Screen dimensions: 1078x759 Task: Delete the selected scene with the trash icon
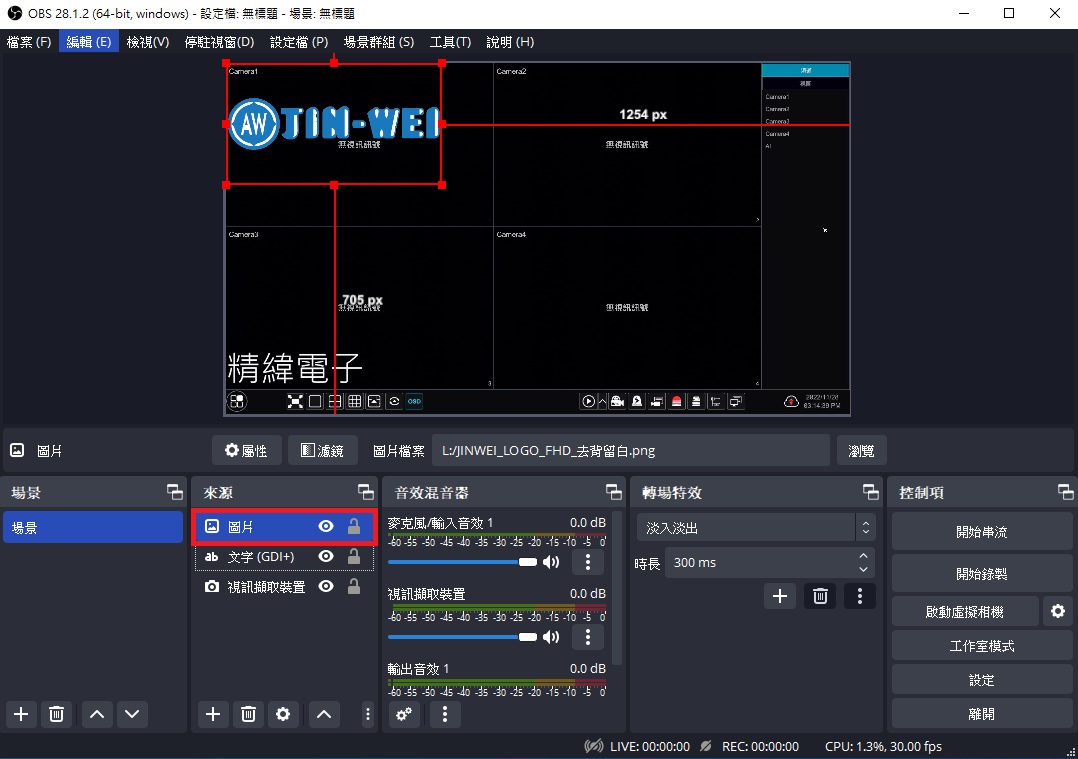click(x=56, y=714)
